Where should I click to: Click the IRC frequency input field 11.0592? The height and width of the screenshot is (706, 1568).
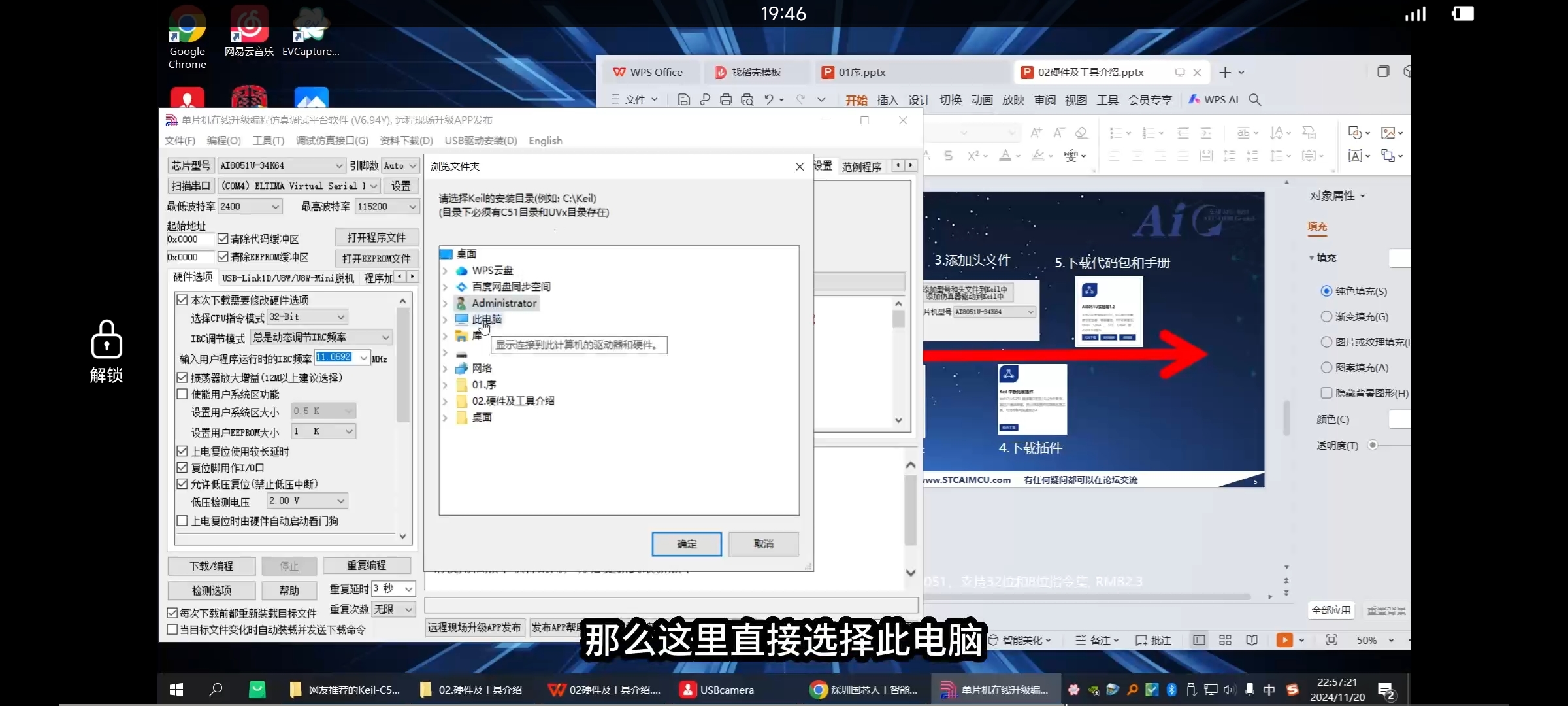pos(335,357)
